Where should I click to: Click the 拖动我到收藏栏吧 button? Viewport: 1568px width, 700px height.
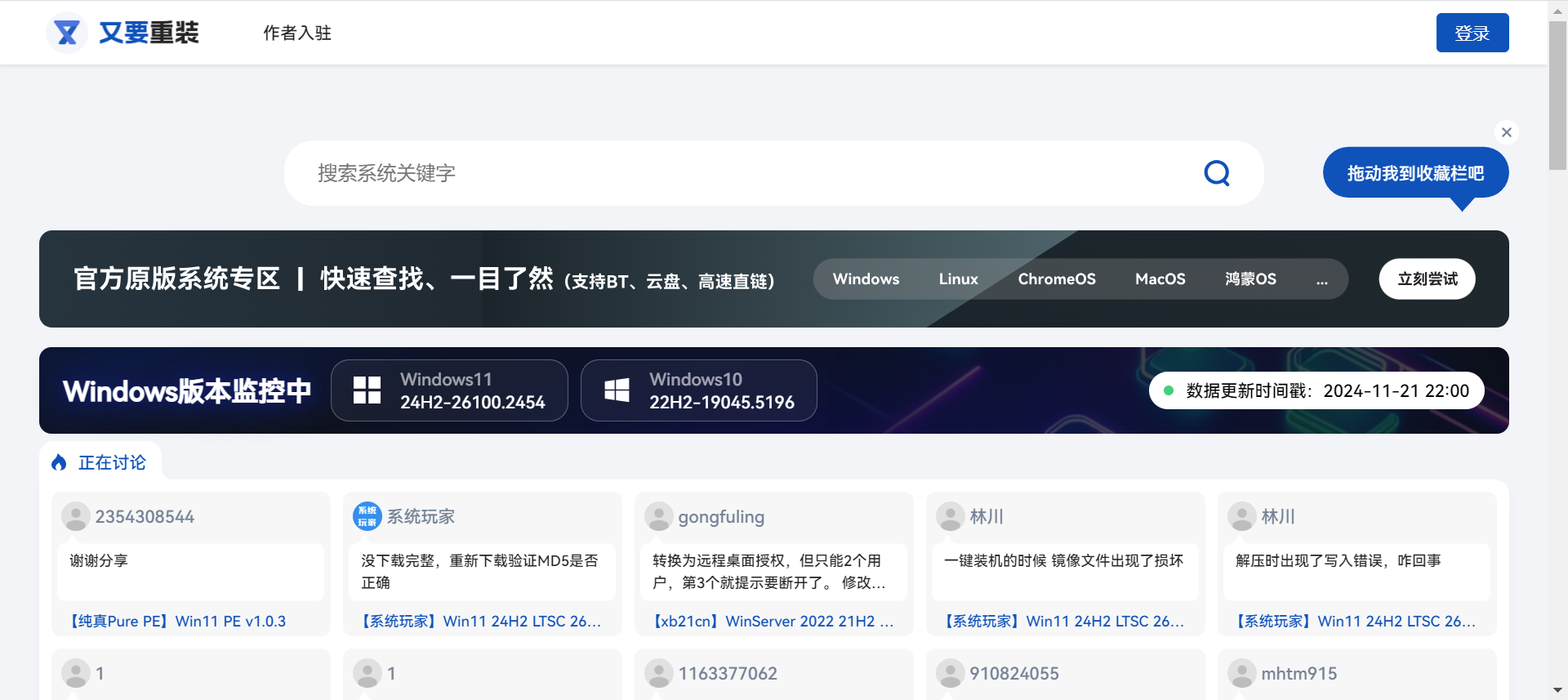tap(1415, 173)
